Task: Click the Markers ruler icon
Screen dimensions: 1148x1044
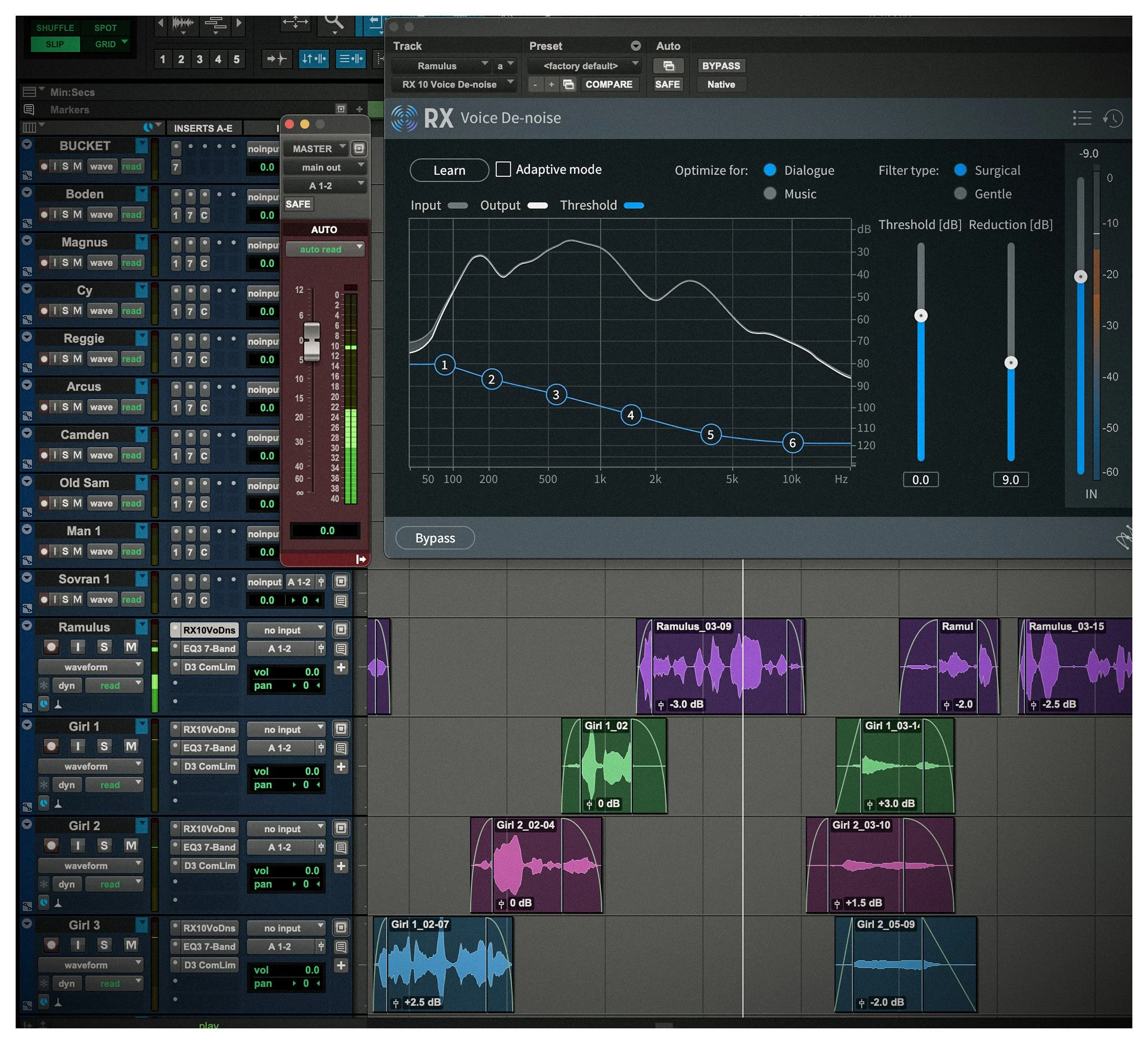Action: click(29, 109)
